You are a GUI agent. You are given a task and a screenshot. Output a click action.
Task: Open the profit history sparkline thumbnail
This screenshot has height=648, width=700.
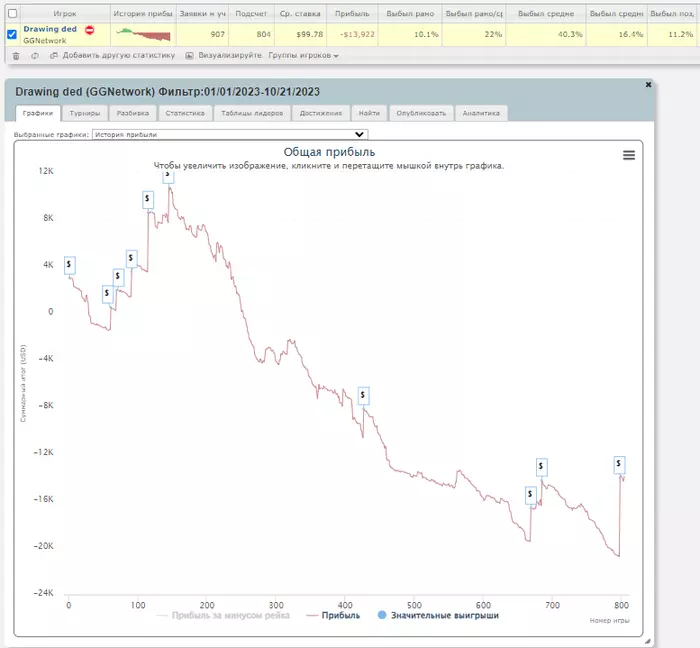(x=143, y=34)
